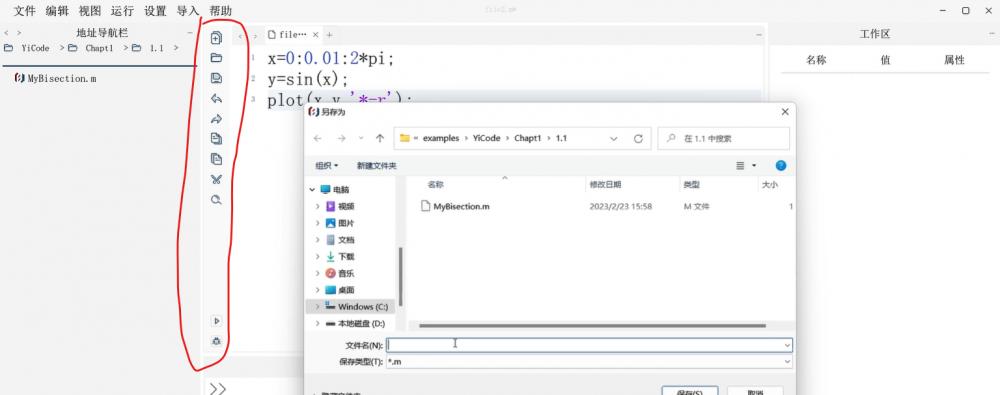
Task: Click 属性 column header in workspace panel
Action: [x=955, y=60]
